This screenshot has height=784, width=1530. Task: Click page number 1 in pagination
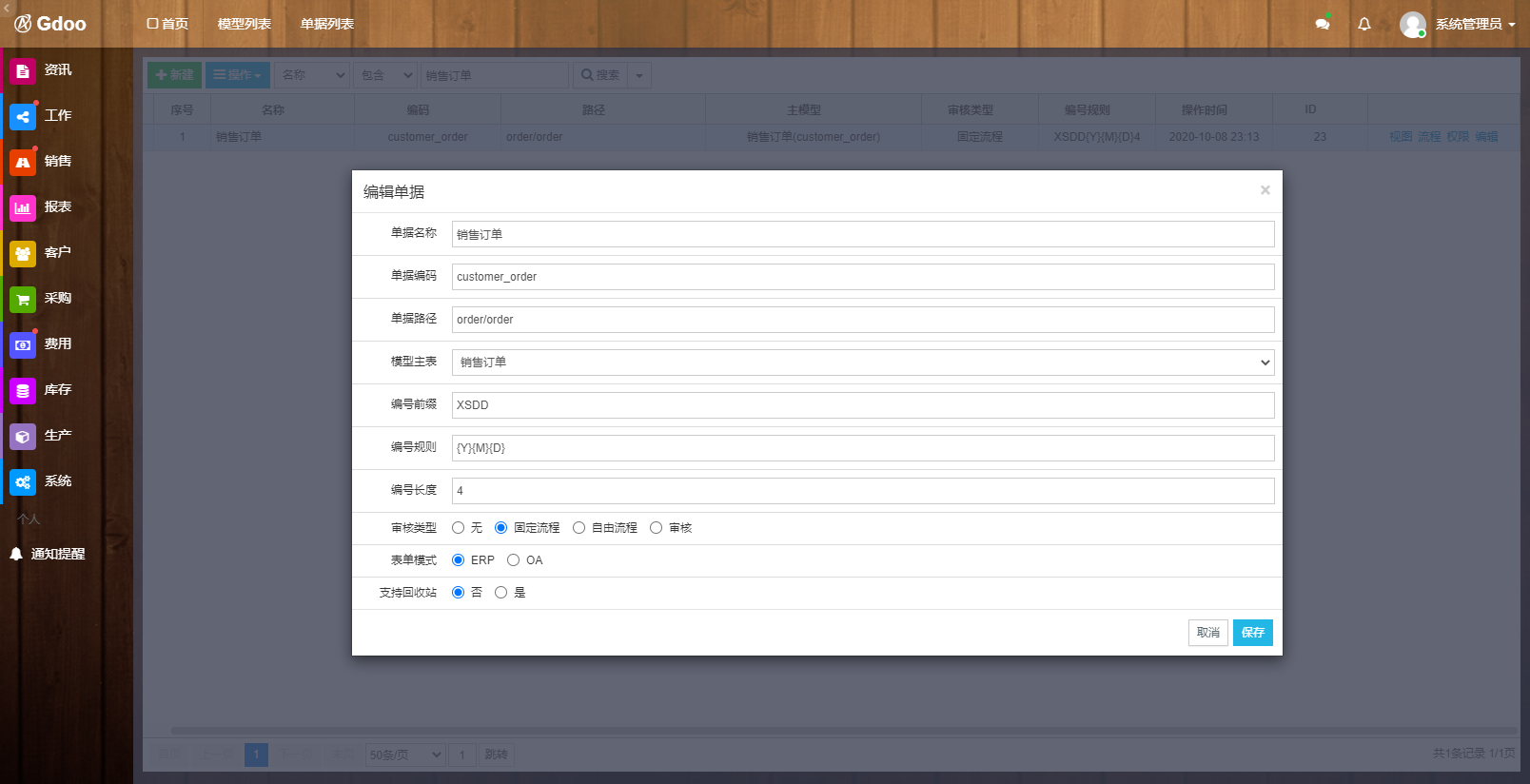(256, 755)
